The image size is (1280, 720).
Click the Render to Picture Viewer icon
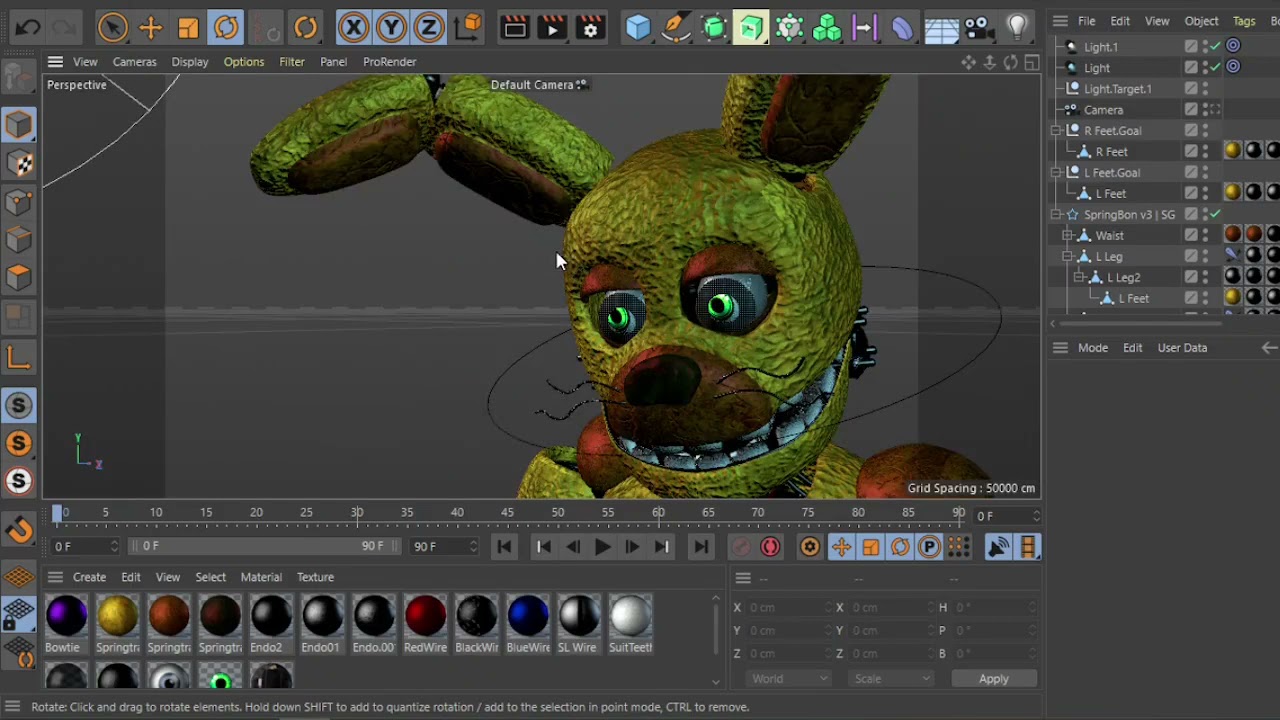point(552,27)
